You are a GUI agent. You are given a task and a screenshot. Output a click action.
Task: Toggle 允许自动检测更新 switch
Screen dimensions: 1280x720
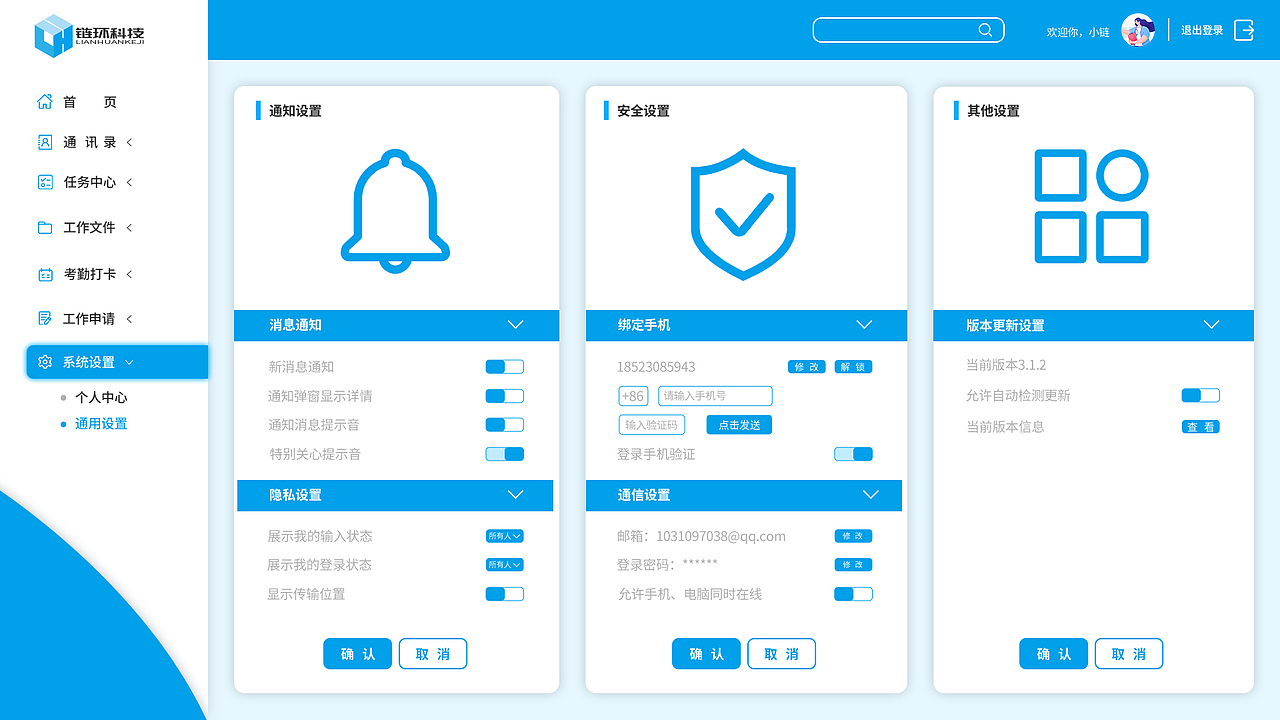(x=1201, y=396)
